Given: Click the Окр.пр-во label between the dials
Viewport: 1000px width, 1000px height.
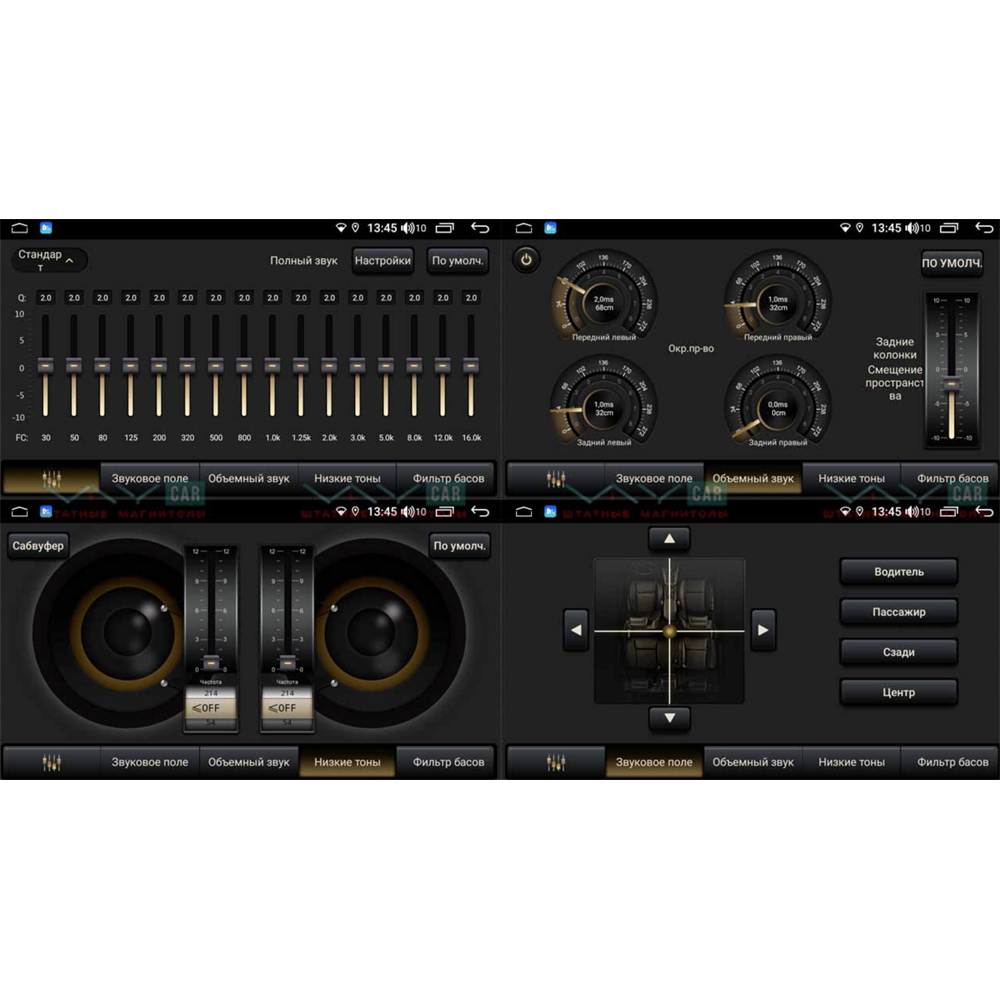Looking at the screenshot, I should [691, 349].
